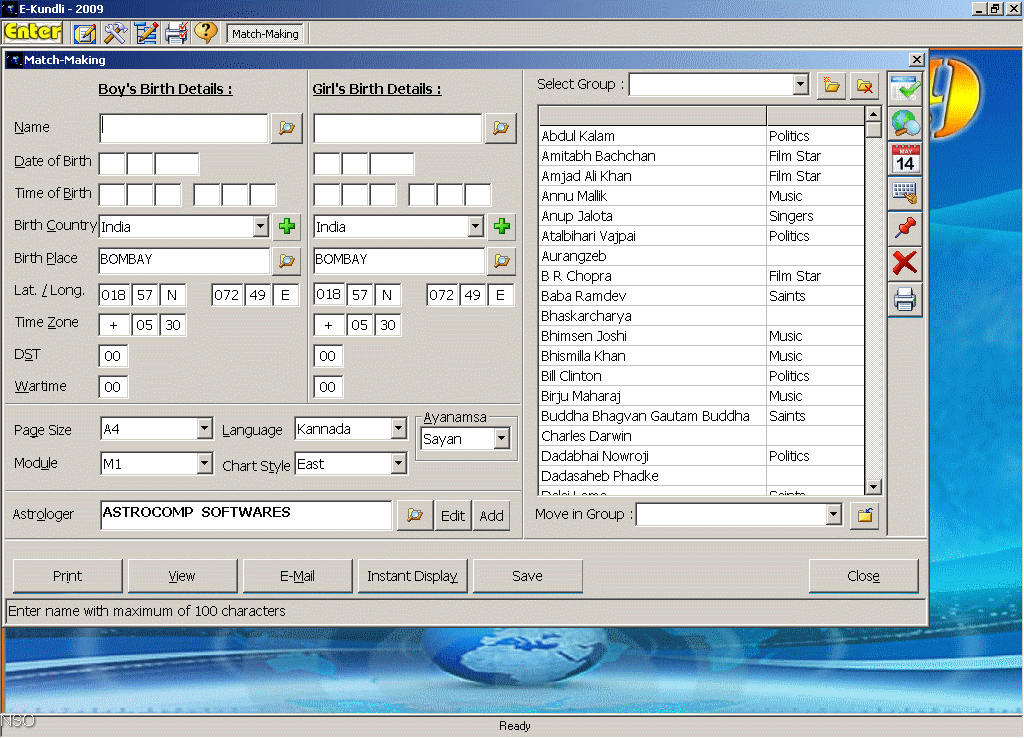This screenshot has width=1024, height=738.
Task: Click the May 14 calendar icon
Action: click(905, 158)
